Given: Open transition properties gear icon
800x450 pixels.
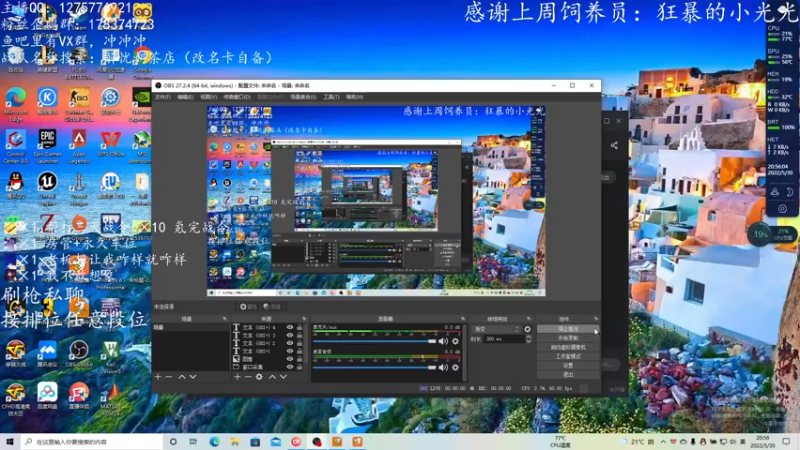Looking at the screenshot, I should coord(528,329).
